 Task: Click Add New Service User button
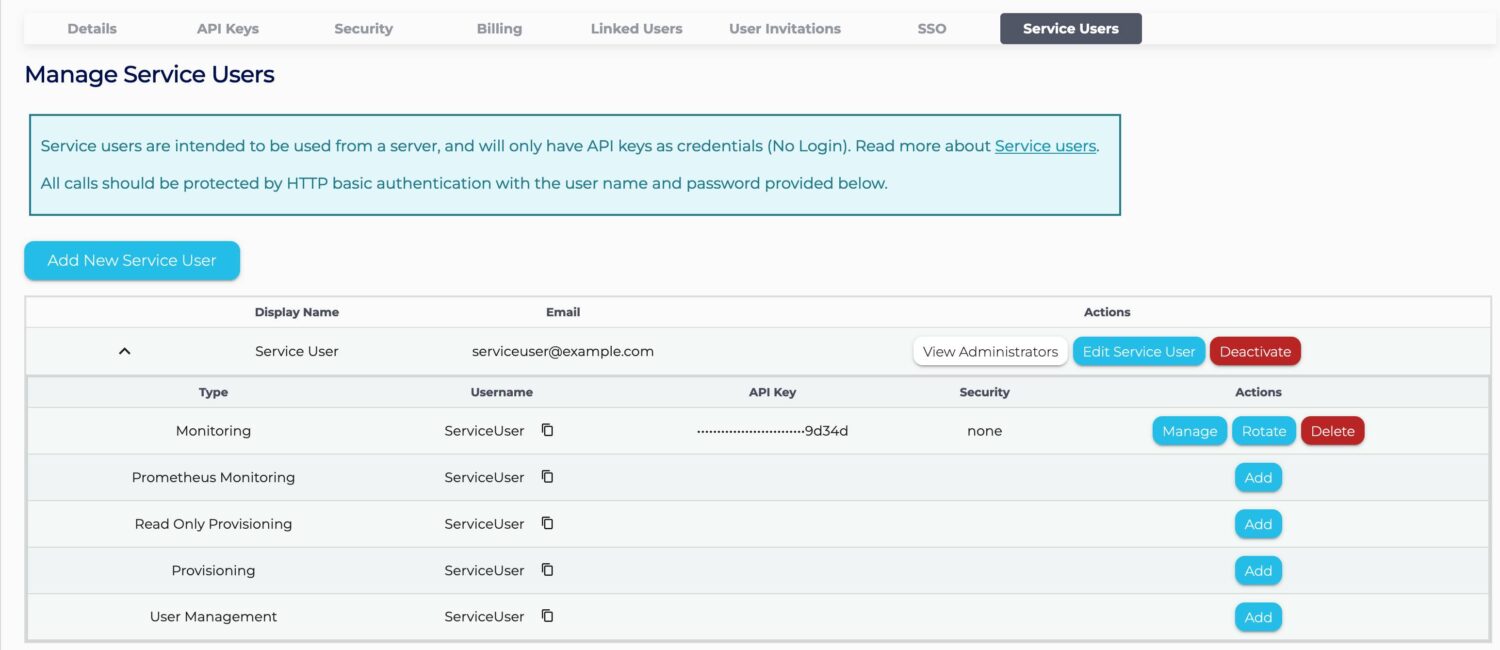click(132, 260)
